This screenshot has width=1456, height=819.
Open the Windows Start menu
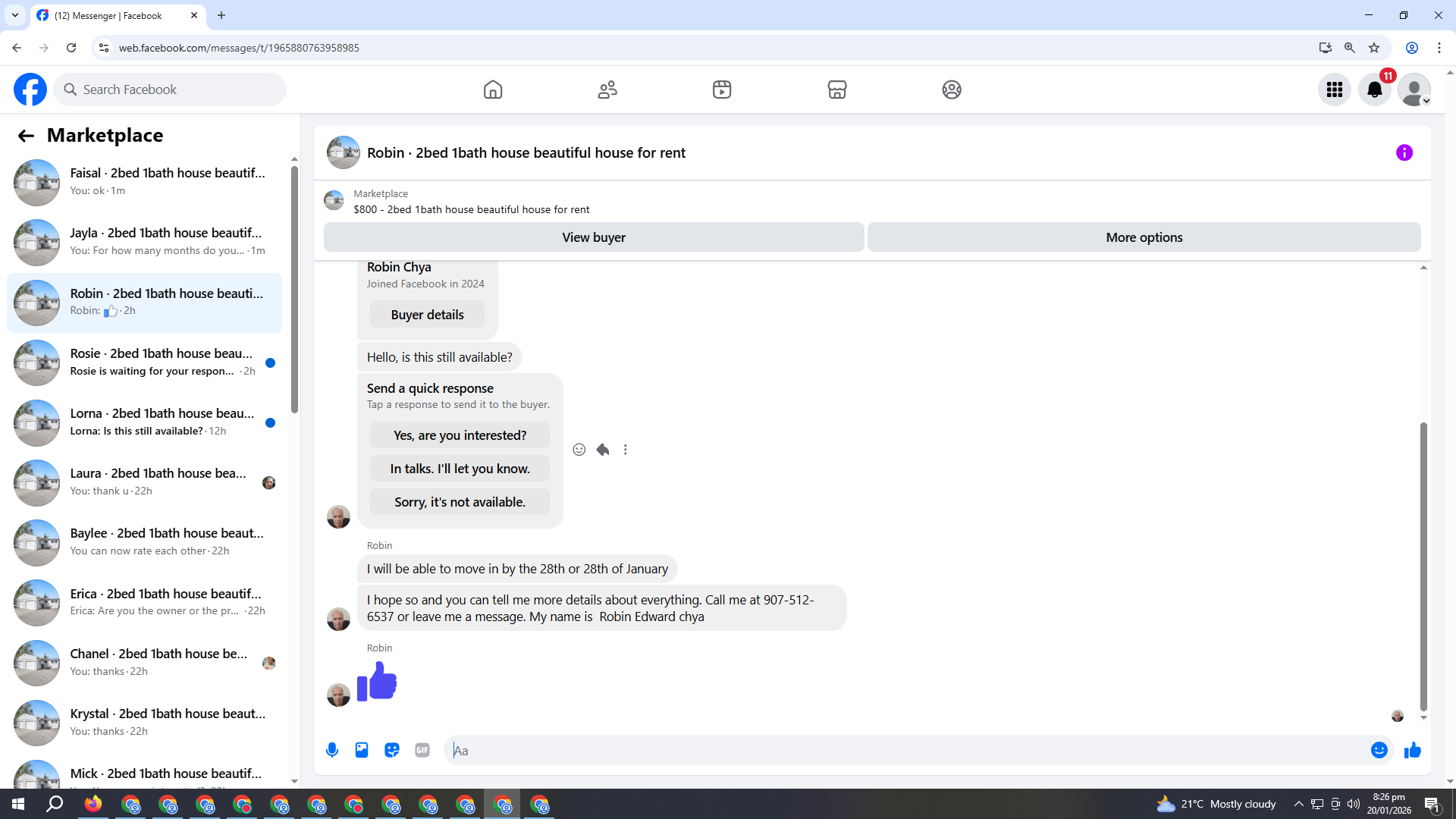[18, 804]
